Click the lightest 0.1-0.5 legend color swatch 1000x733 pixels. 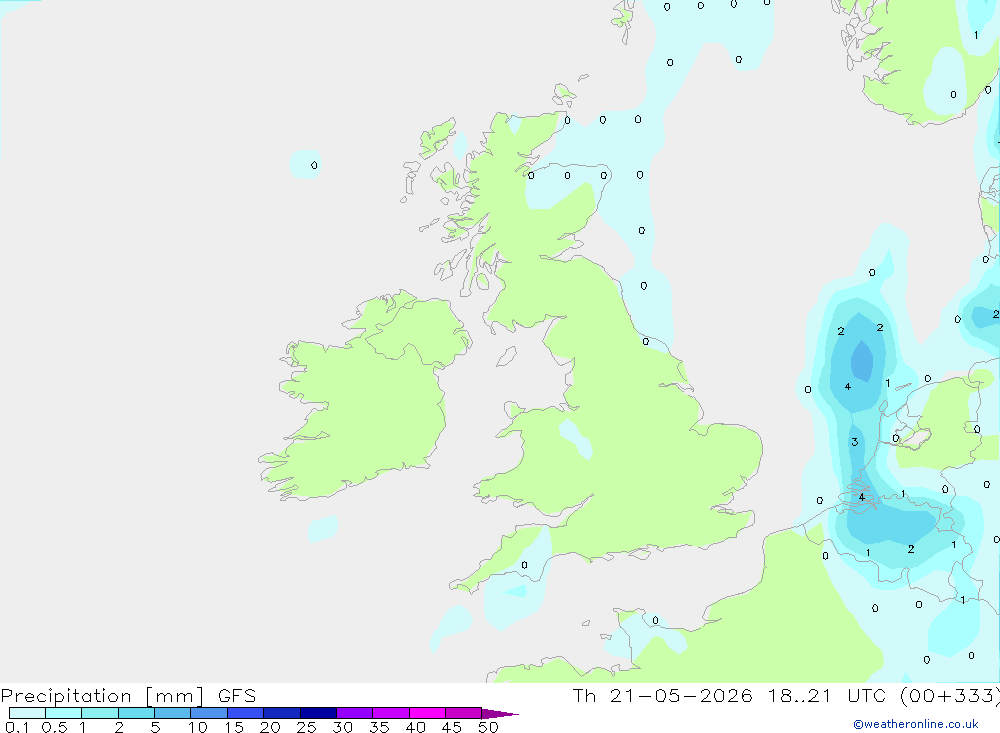(x=27, y=713)
